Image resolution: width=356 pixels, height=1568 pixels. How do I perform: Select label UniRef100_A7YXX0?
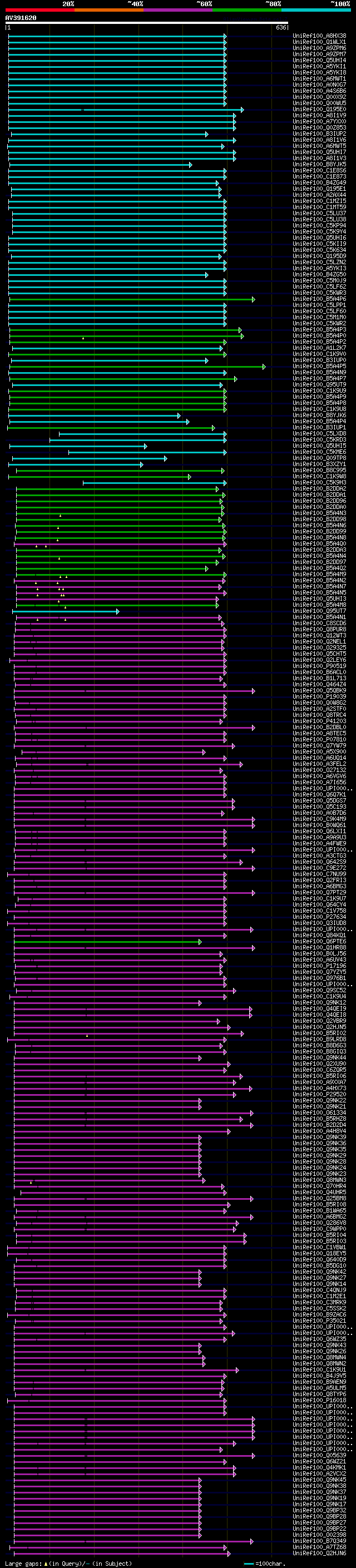[319, 121]
